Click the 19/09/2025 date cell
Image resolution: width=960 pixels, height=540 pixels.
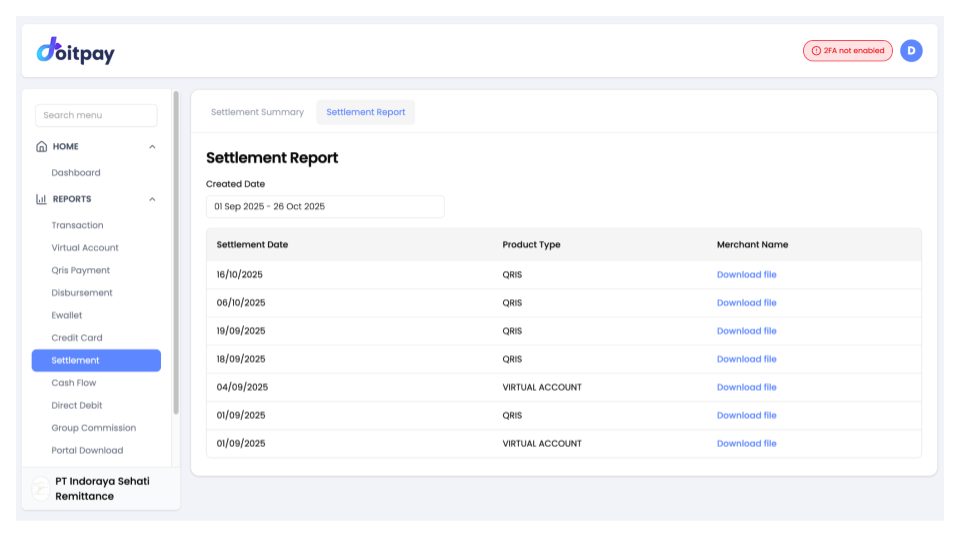click(241, 331)
